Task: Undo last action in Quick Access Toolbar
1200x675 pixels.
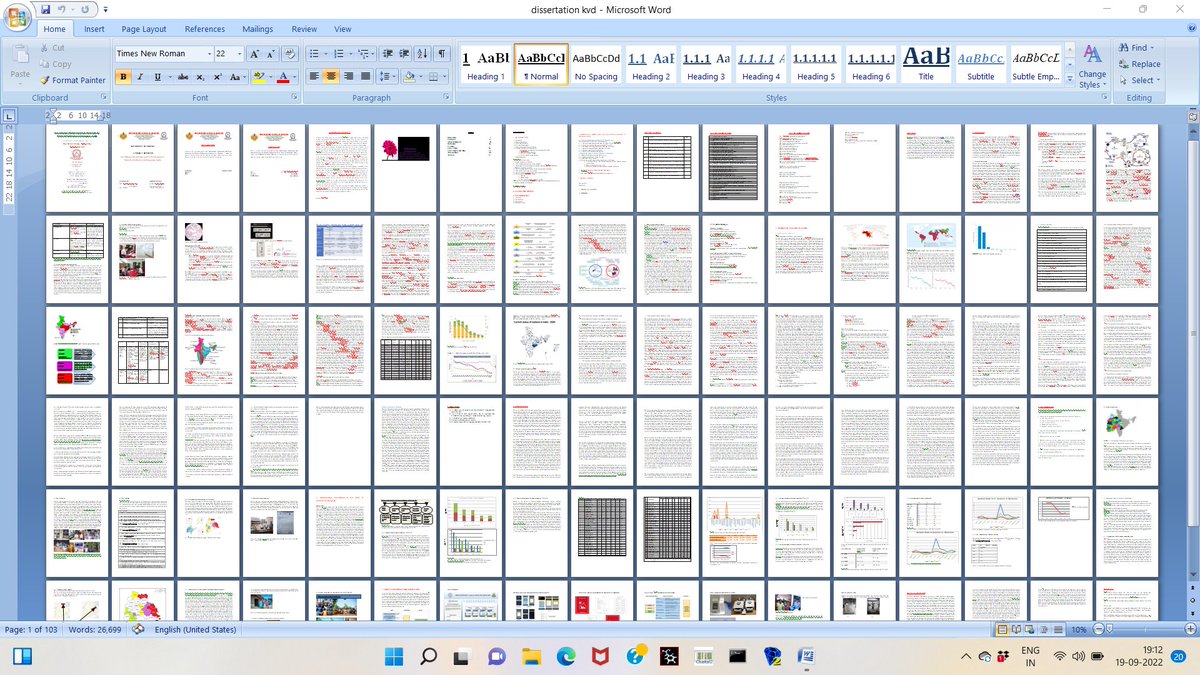Action: point(62,9)
